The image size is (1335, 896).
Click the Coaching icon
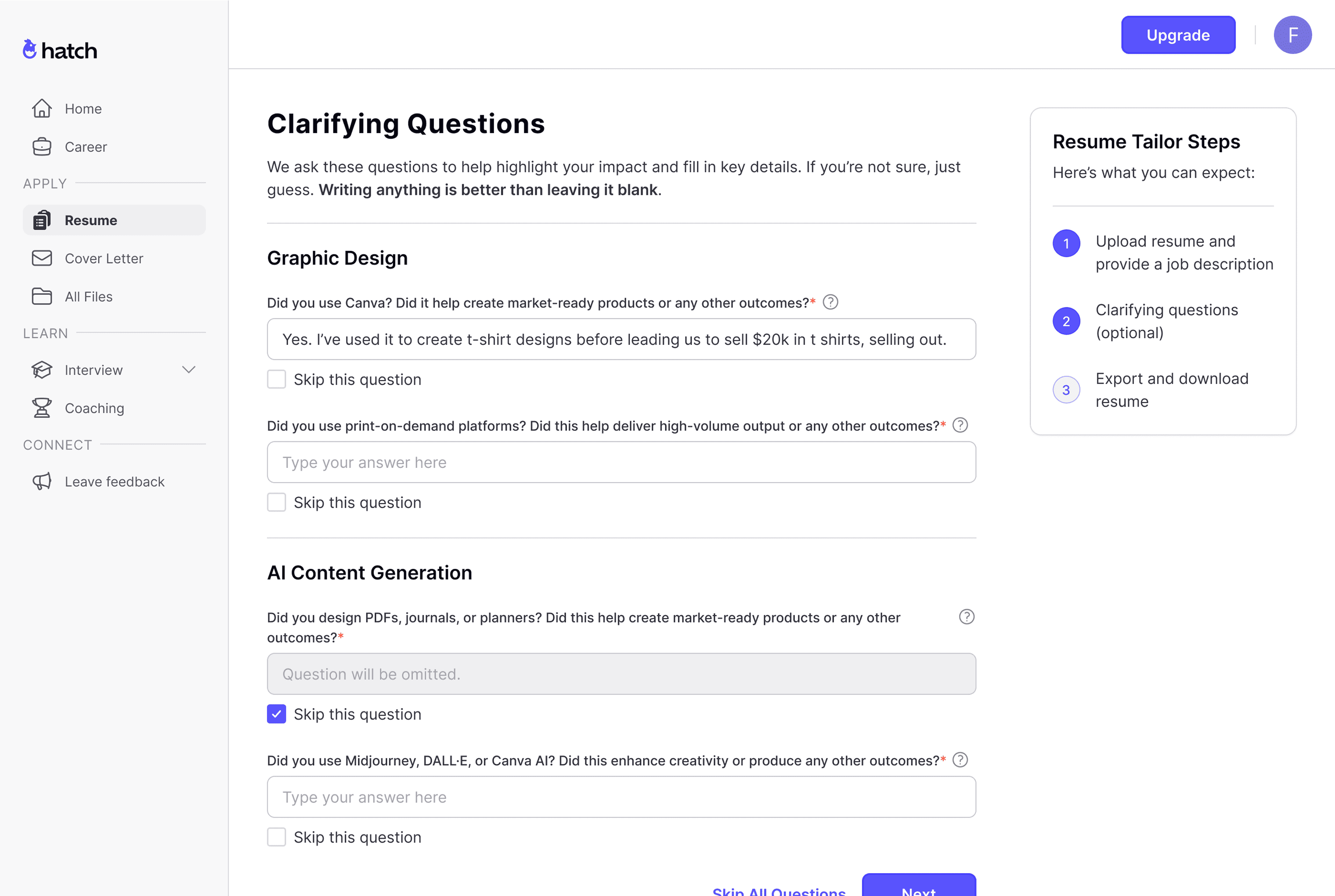coord(42,408)
